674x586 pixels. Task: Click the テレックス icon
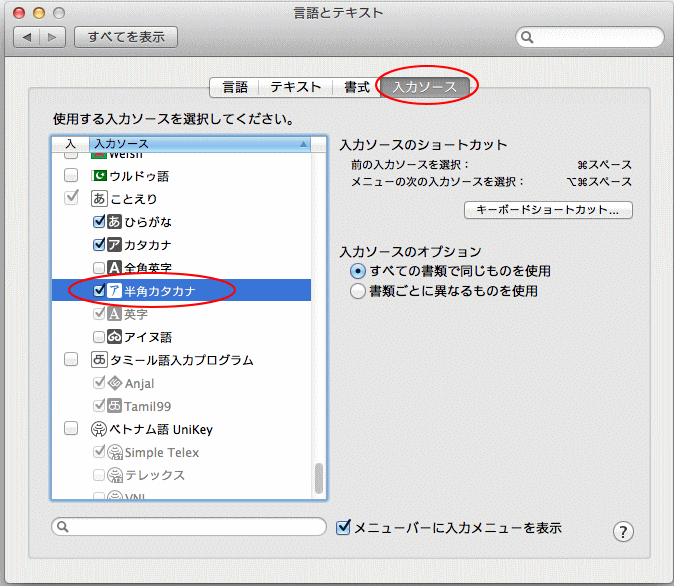tap(115, 475)
